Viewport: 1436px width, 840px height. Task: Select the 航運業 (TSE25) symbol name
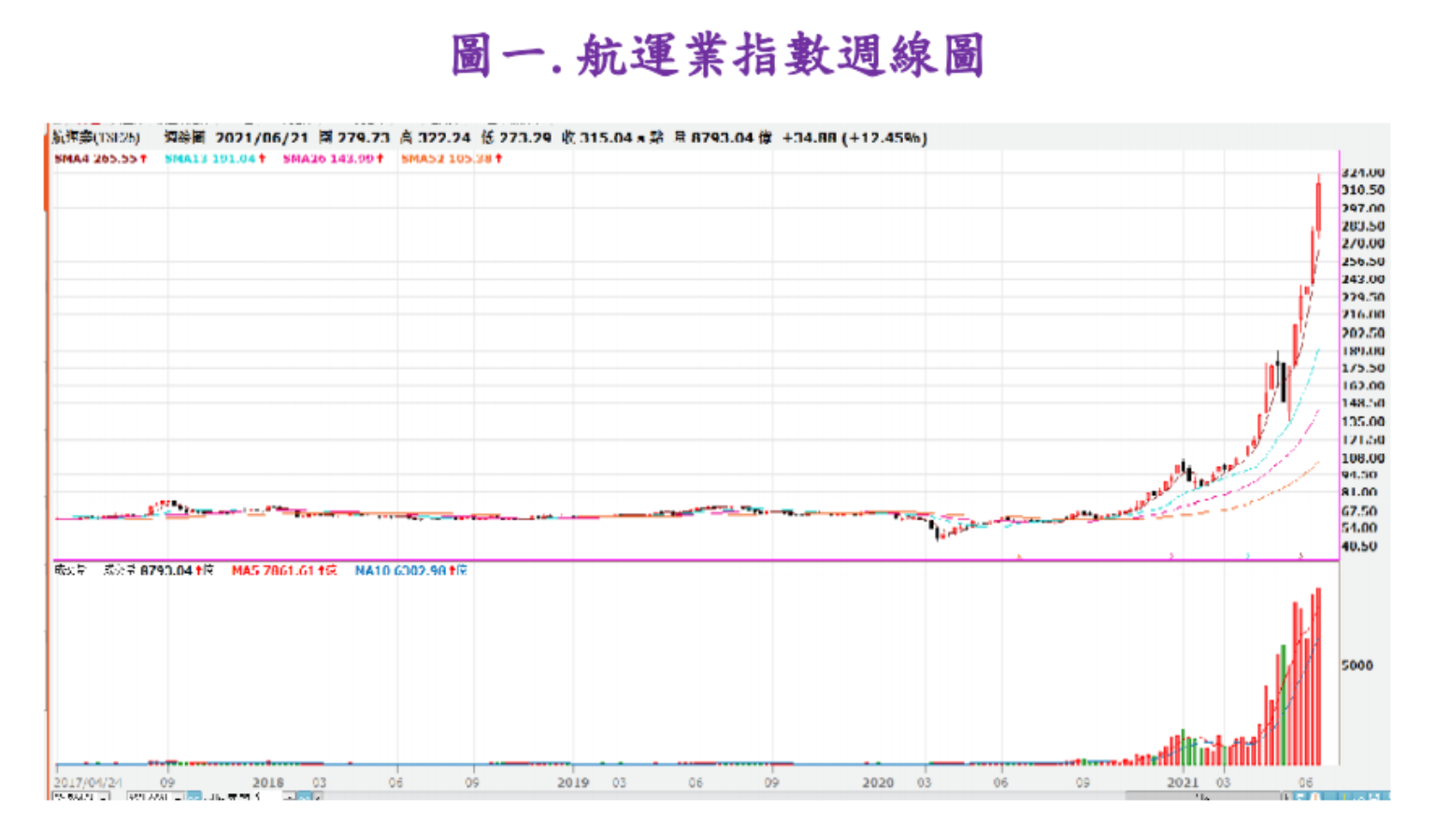[x=95, y=137]
